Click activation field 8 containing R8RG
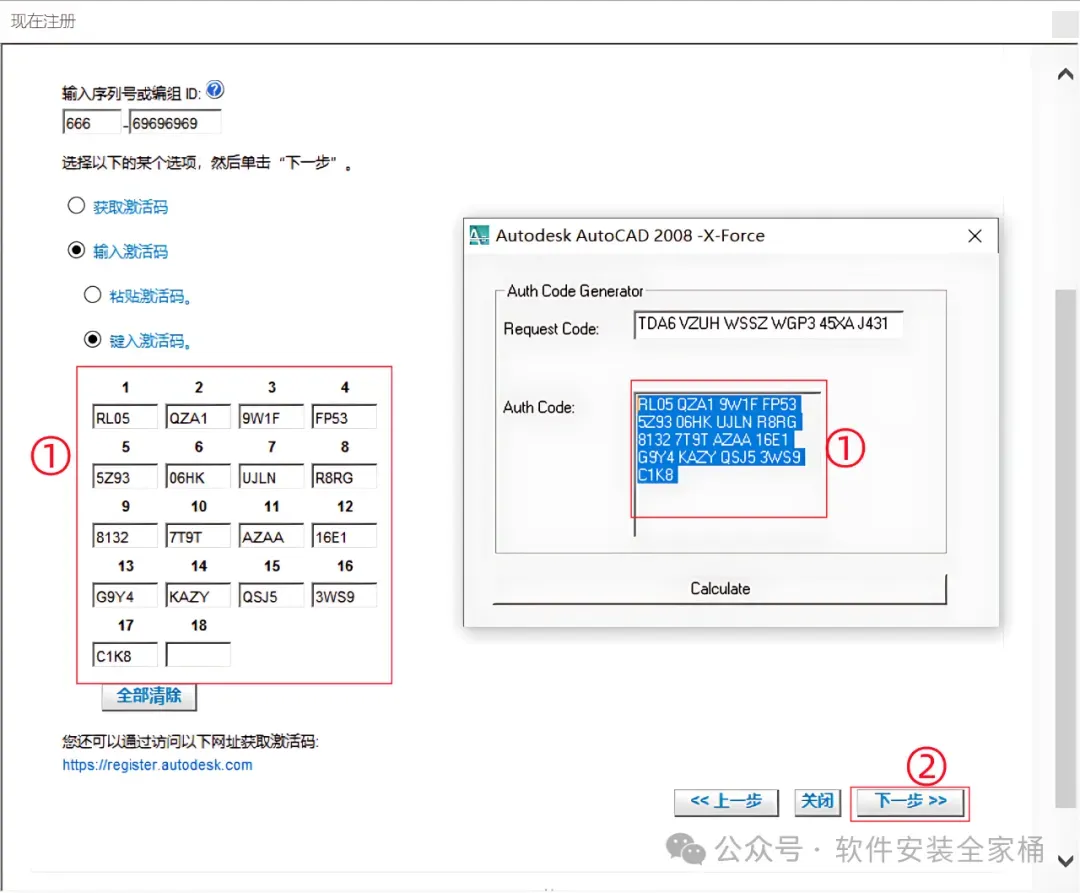1080x893 pixels. (344, 477)
